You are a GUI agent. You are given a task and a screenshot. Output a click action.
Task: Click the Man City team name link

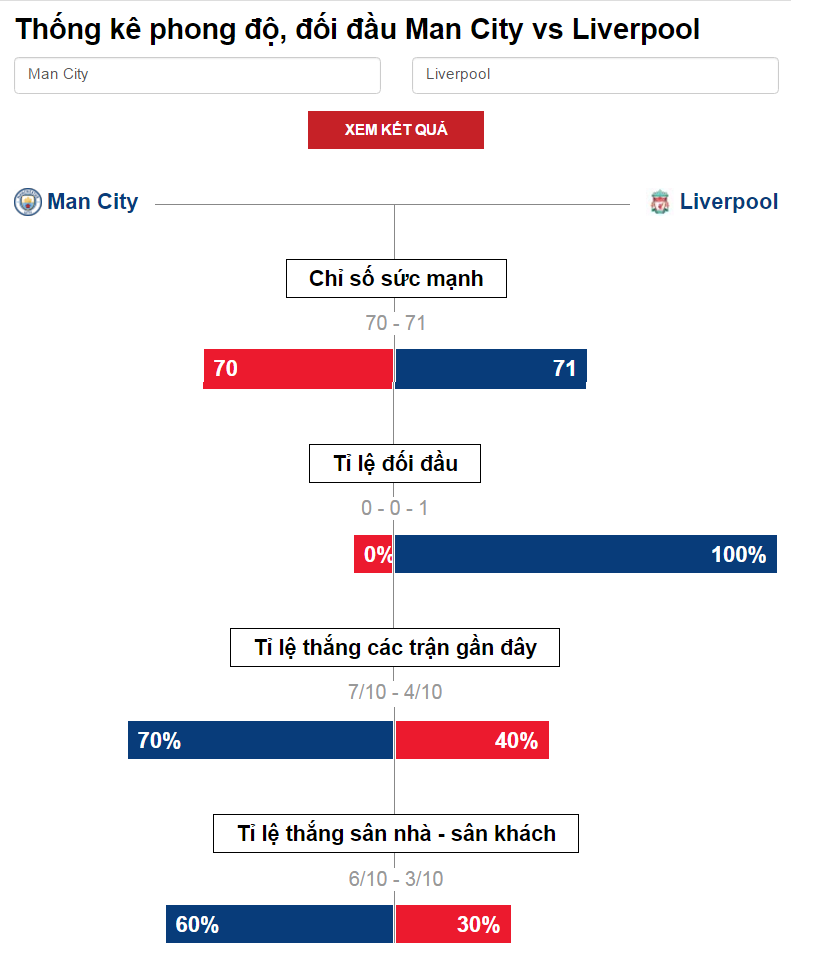(93, 202)
